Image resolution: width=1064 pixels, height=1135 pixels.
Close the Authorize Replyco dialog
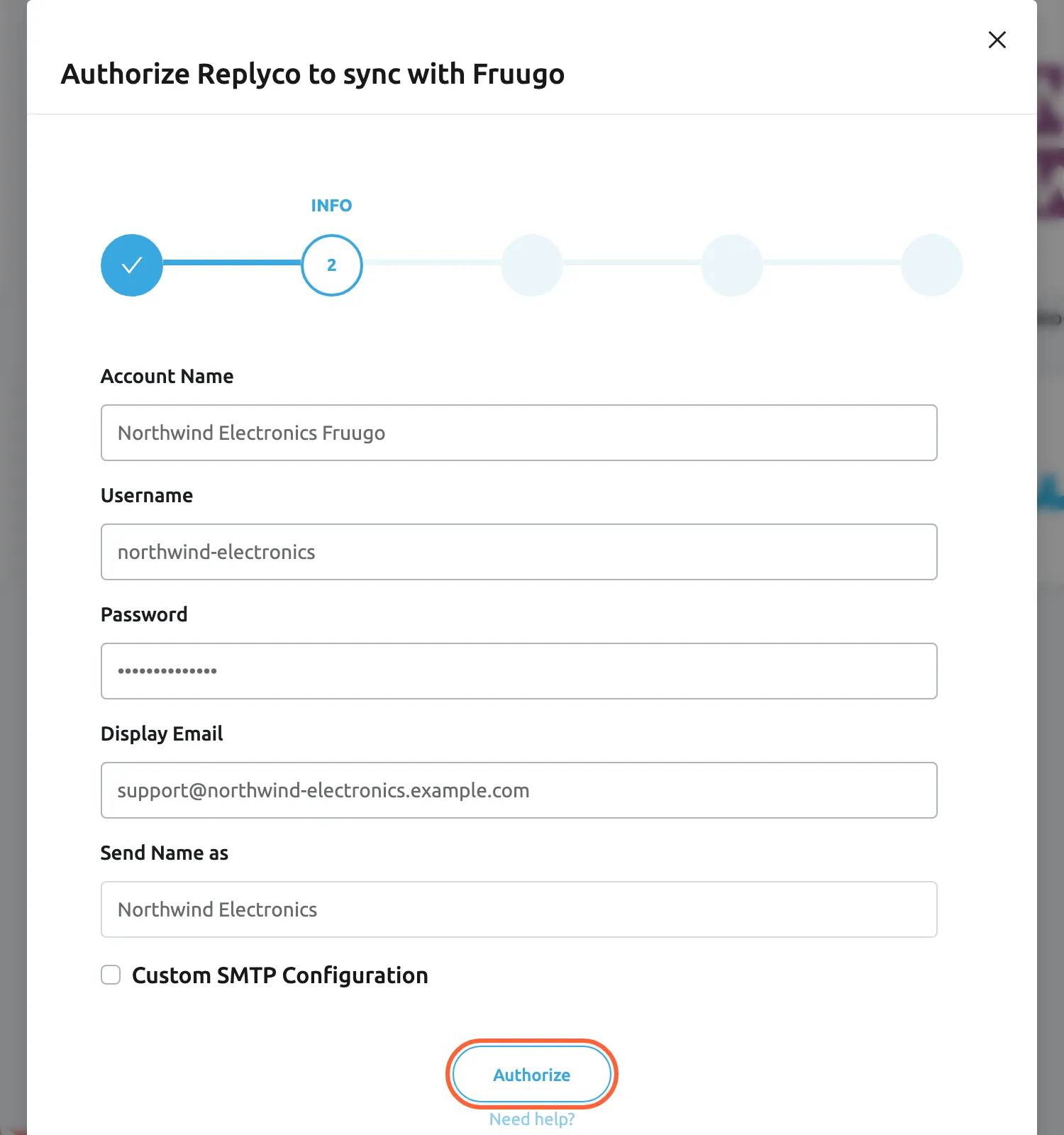point(997,40)
